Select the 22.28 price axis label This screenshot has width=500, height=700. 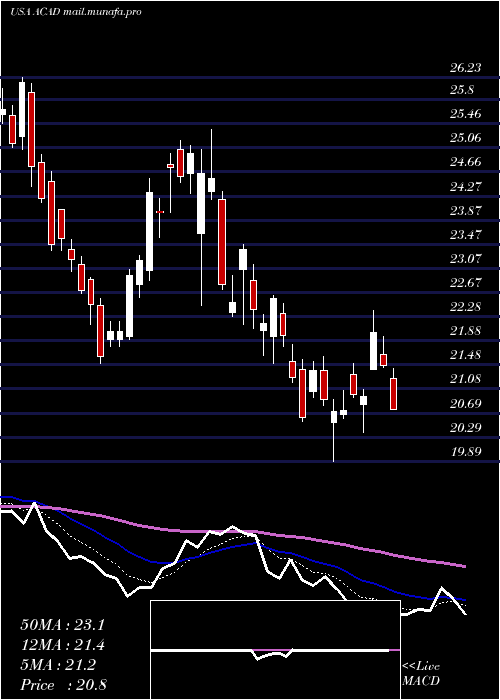pos(465,307)
